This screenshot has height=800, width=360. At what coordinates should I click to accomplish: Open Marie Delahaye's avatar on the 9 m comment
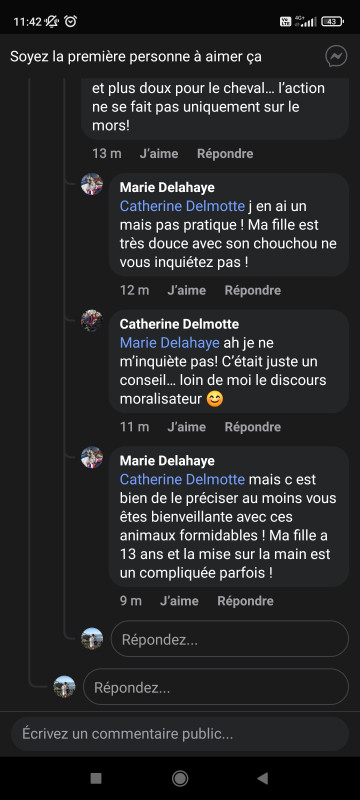(92, 457)
